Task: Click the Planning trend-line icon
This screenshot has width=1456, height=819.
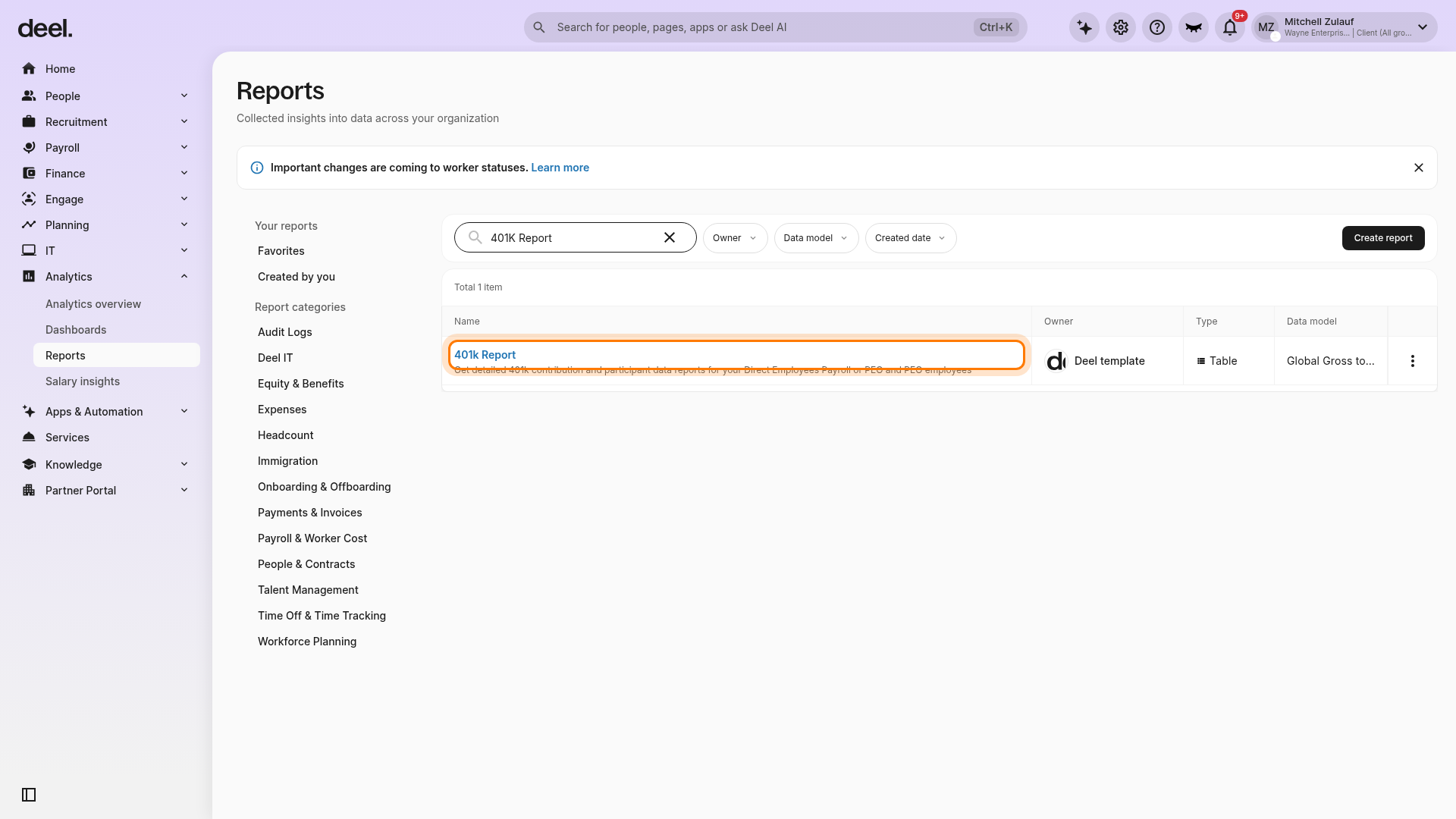Action: [x=29, y=225]
